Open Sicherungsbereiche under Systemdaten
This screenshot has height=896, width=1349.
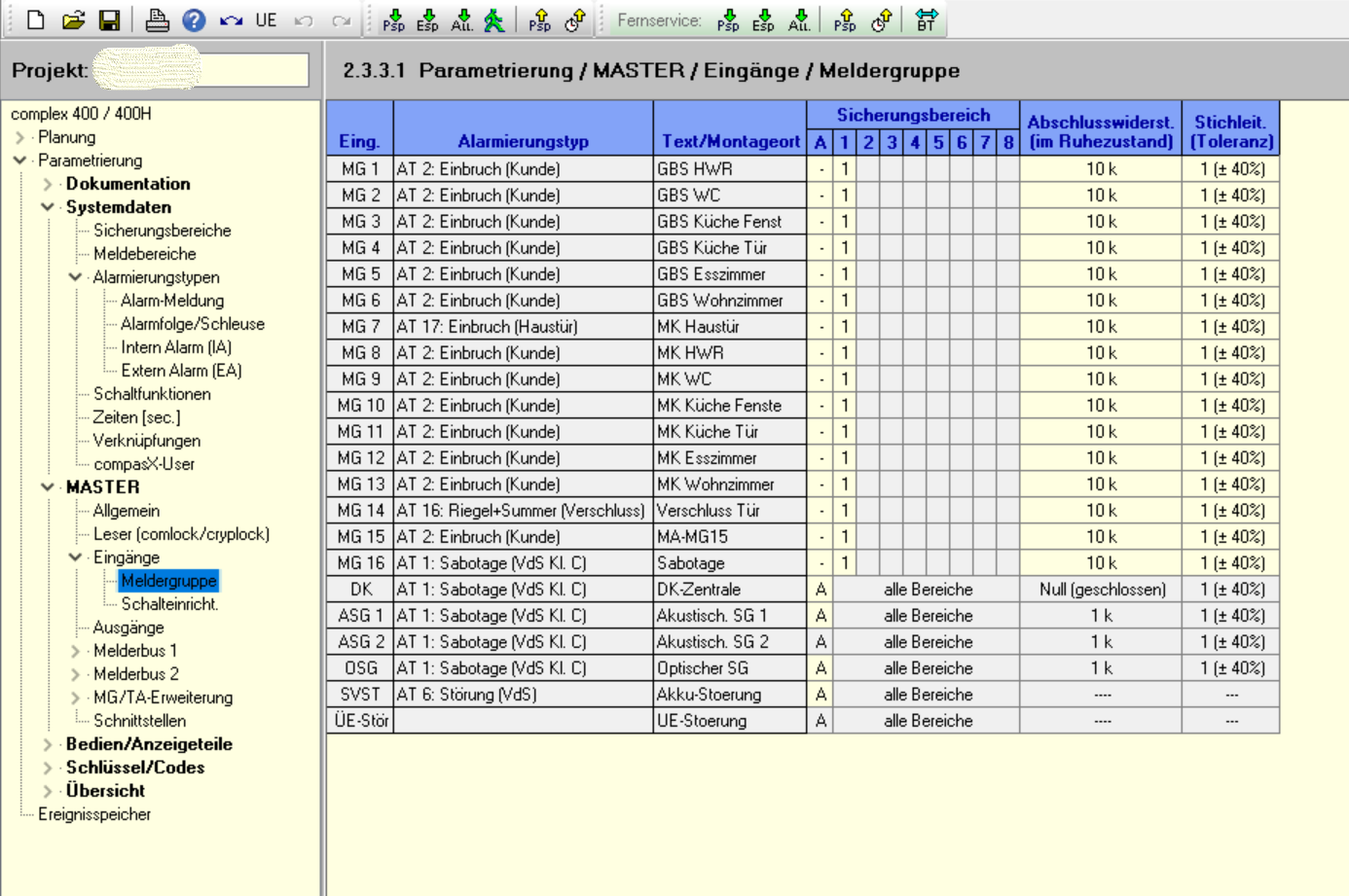[x=162, y=231]
